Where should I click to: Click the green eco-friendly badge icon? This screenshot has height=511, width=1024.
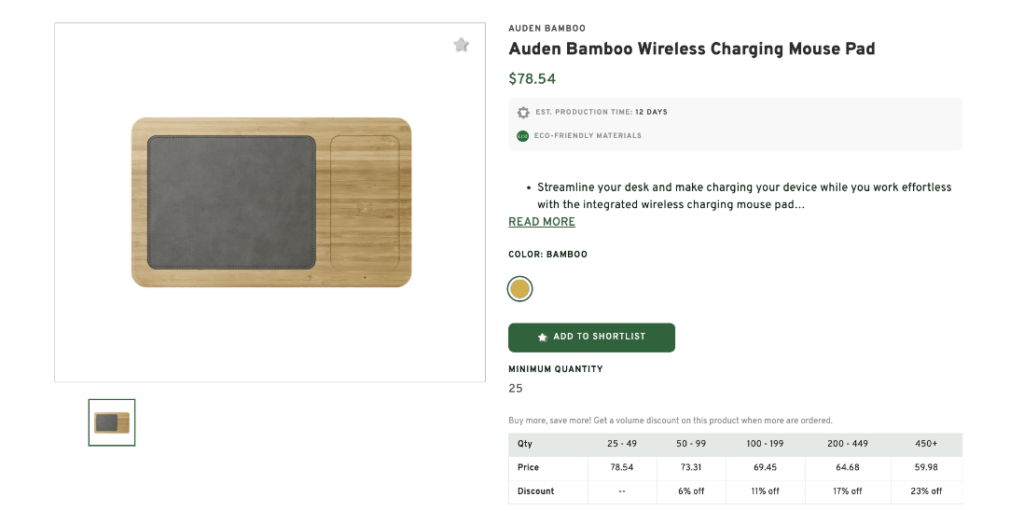tap(523, 136)
